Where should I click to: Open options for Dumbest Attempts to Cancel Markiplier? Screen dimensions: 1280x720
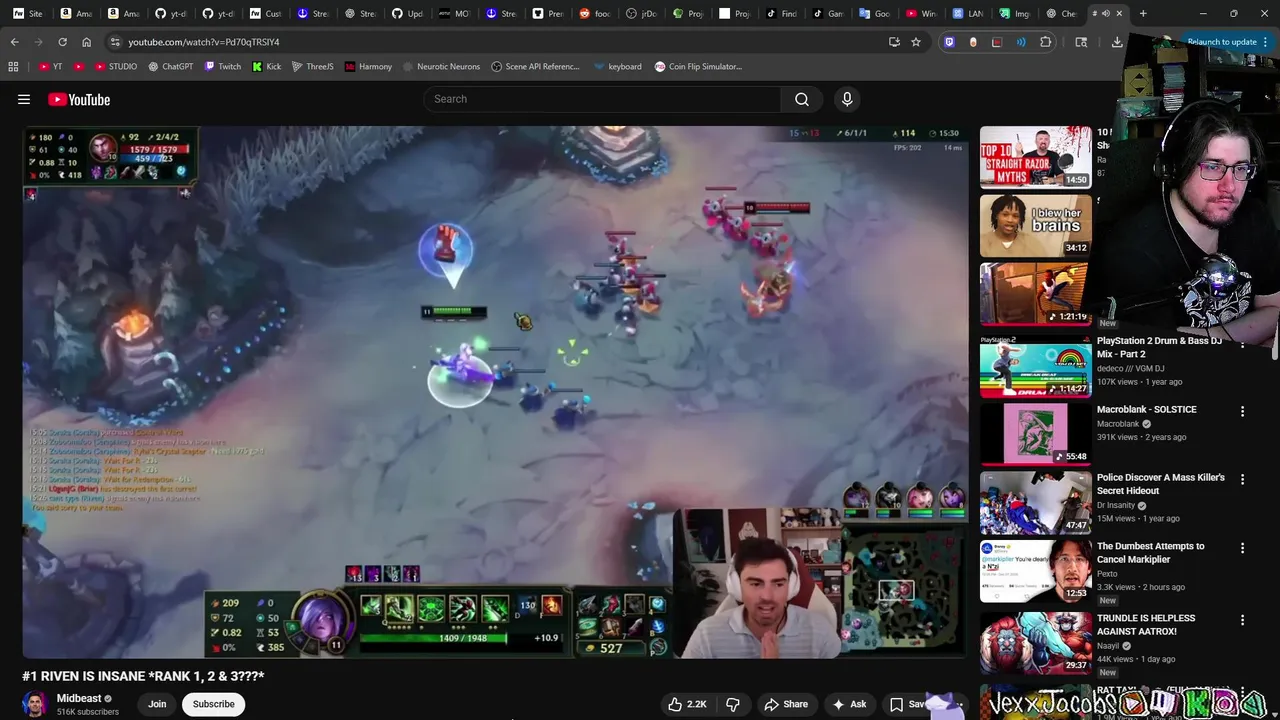(x=1242, y=548)
